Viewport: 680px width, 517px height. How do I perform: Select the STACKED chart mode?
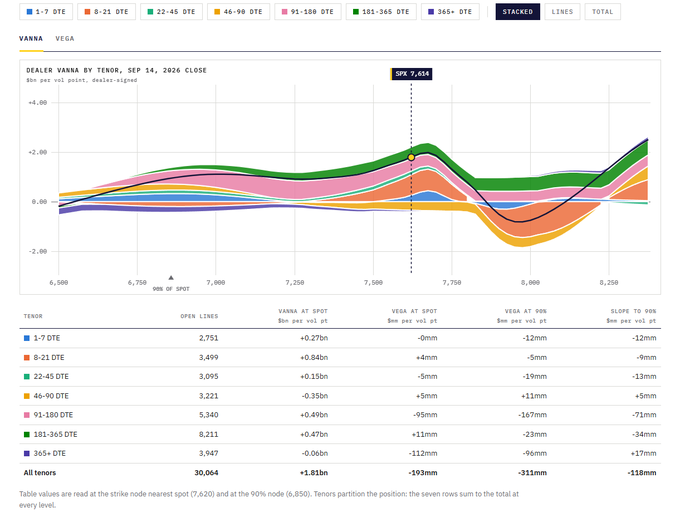point(517,12)
